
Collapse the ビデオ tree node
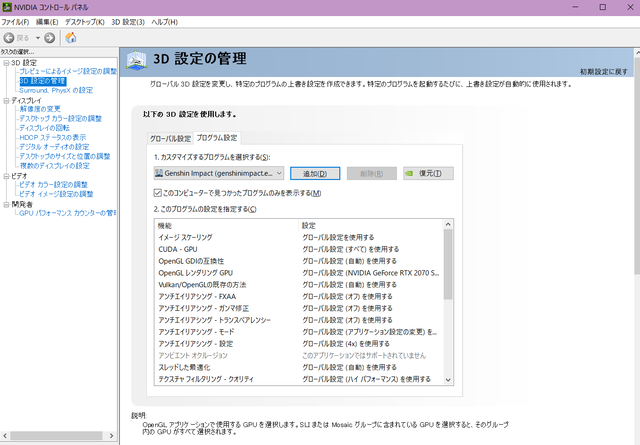(6, 176)
